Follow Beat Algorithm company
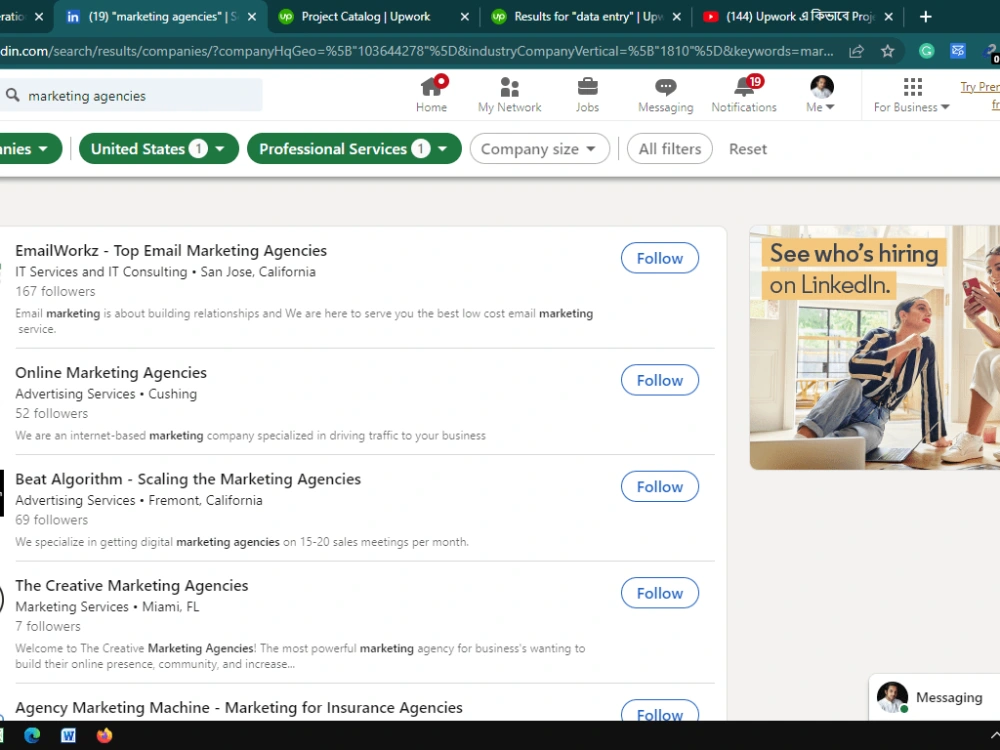The width and height of the screenshot is (1000, 750). (659, 487)
